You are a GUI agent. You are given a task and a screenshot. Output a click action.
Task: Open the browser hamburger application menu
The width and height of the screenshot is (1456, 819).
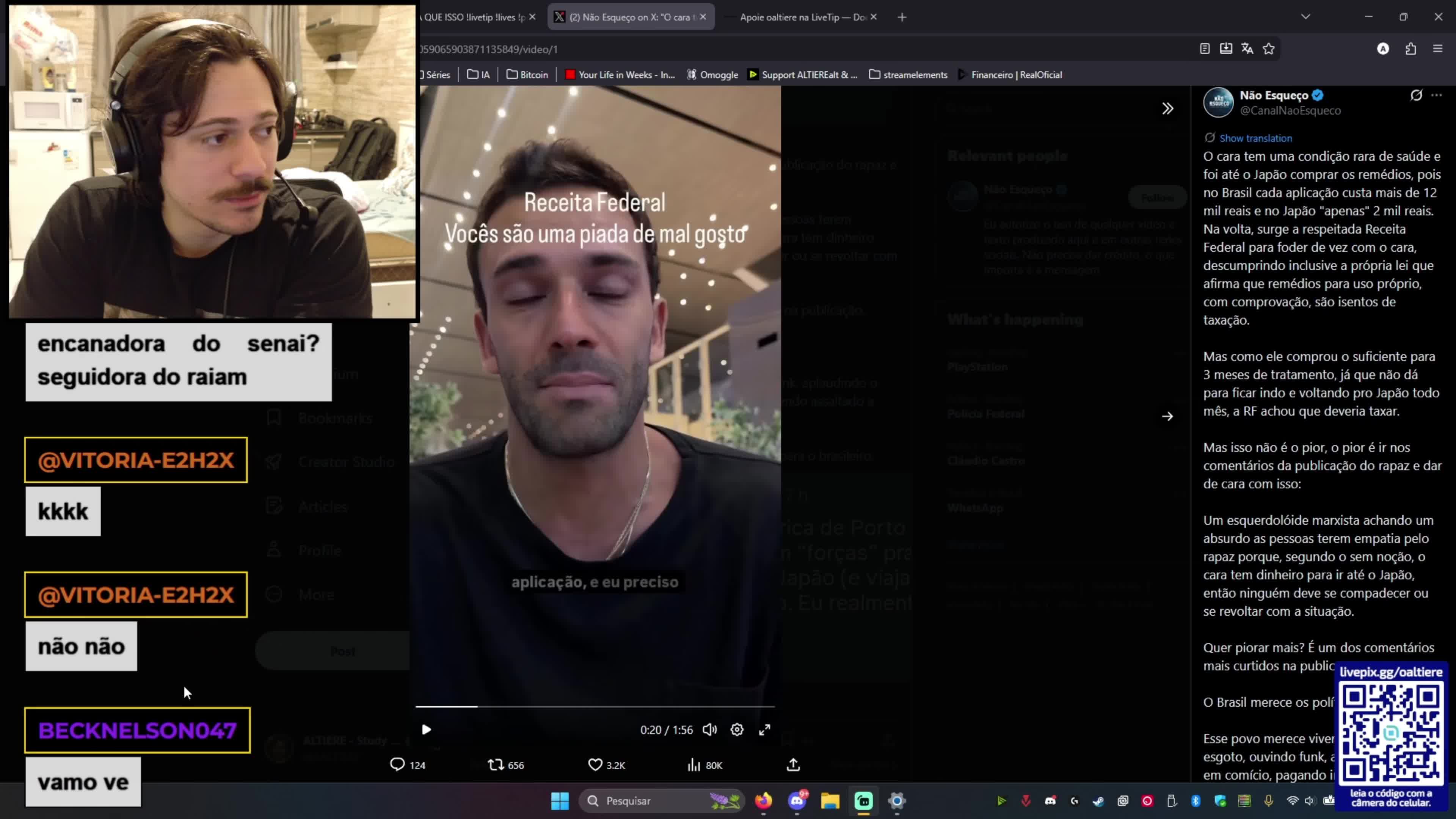1438,49
